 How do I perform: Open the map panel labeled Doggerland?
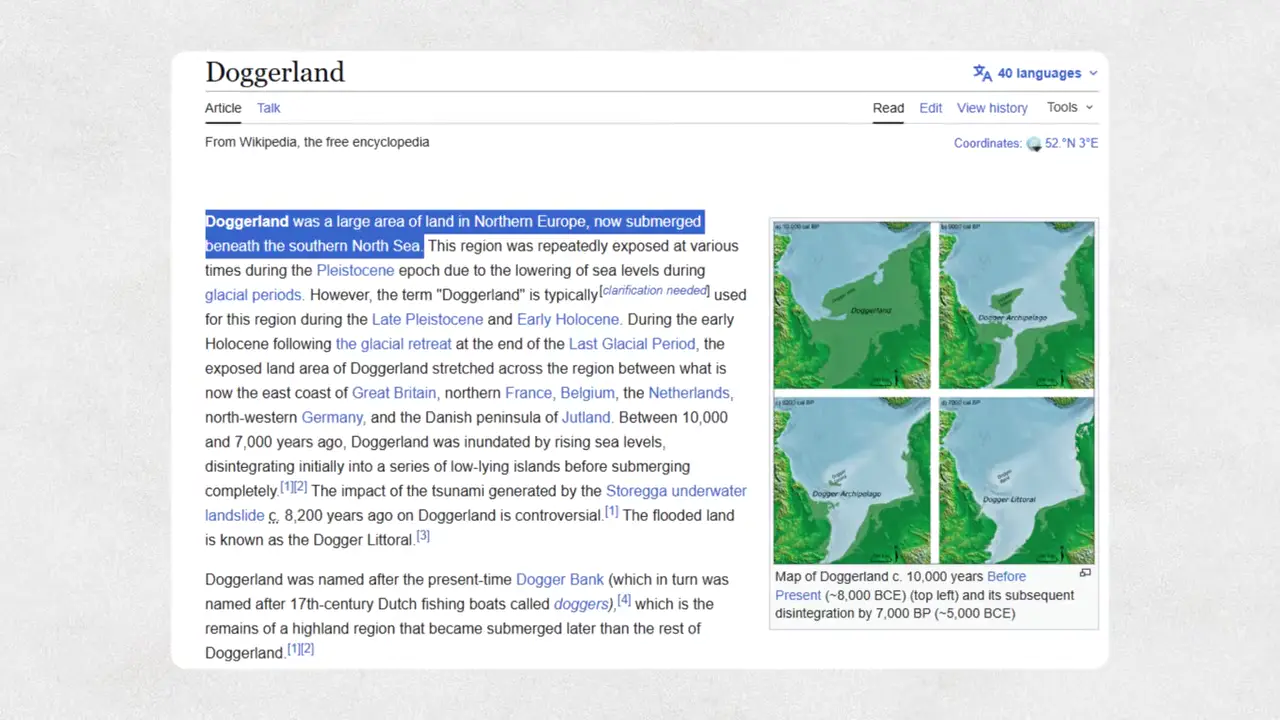point(851,305)
